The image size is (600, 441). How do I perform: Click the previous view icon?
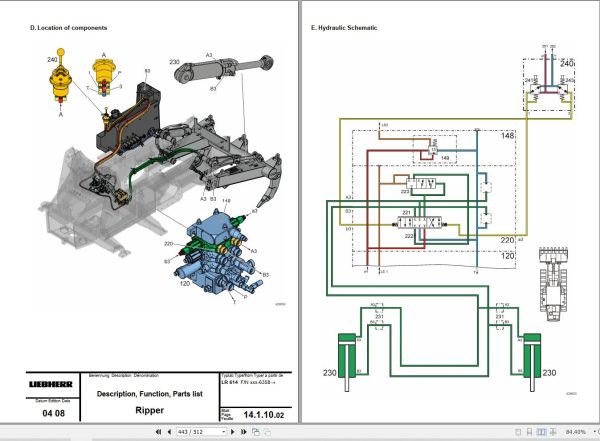tap(256, 432)
